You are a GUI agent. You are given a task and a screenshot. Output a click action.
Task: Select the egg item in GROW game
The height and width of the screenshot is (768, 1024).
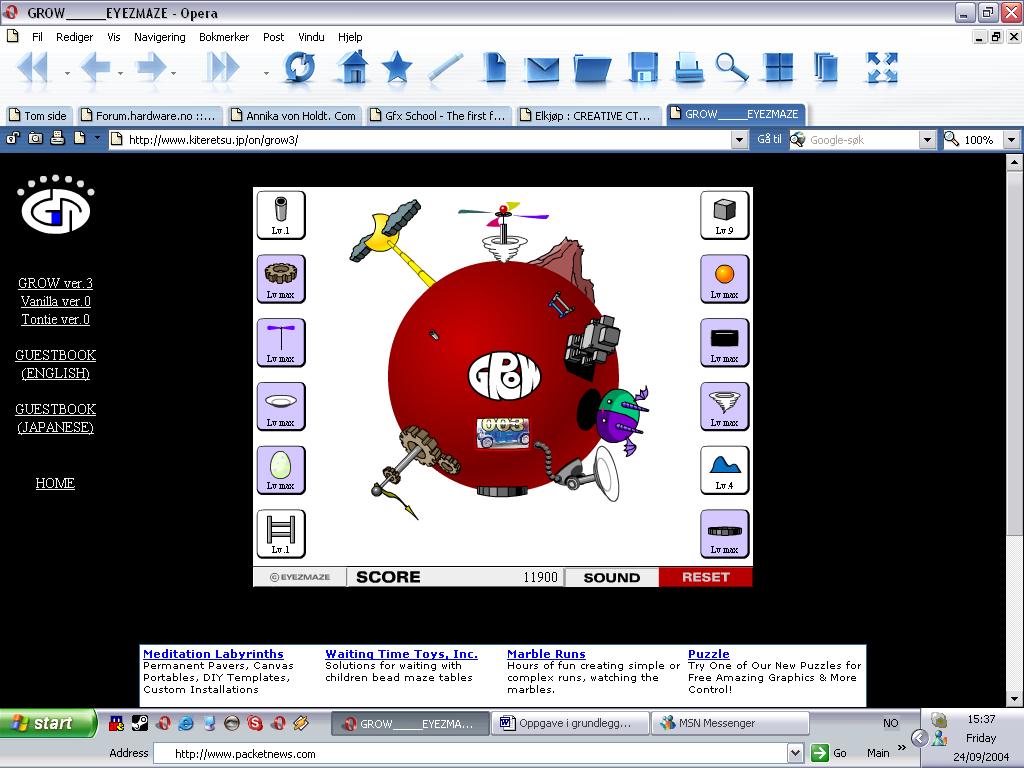[x=281, y=470]
